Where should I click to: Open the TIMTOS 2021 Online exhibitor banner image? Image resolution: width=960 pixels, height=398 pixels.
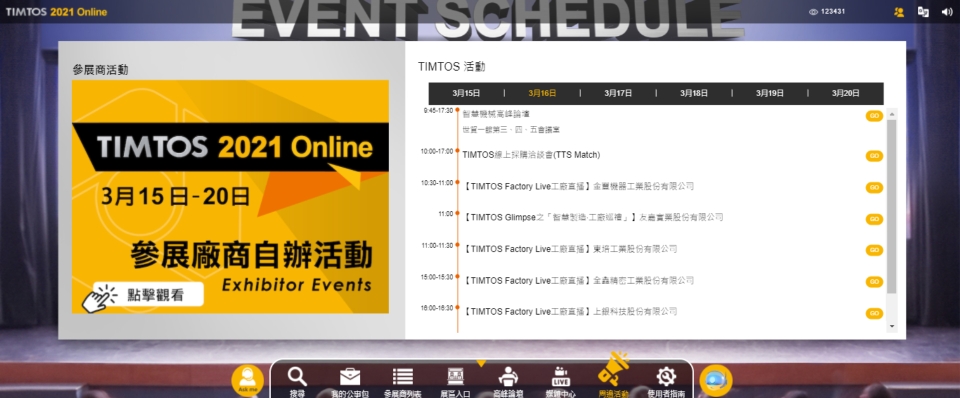click(230, 197)
